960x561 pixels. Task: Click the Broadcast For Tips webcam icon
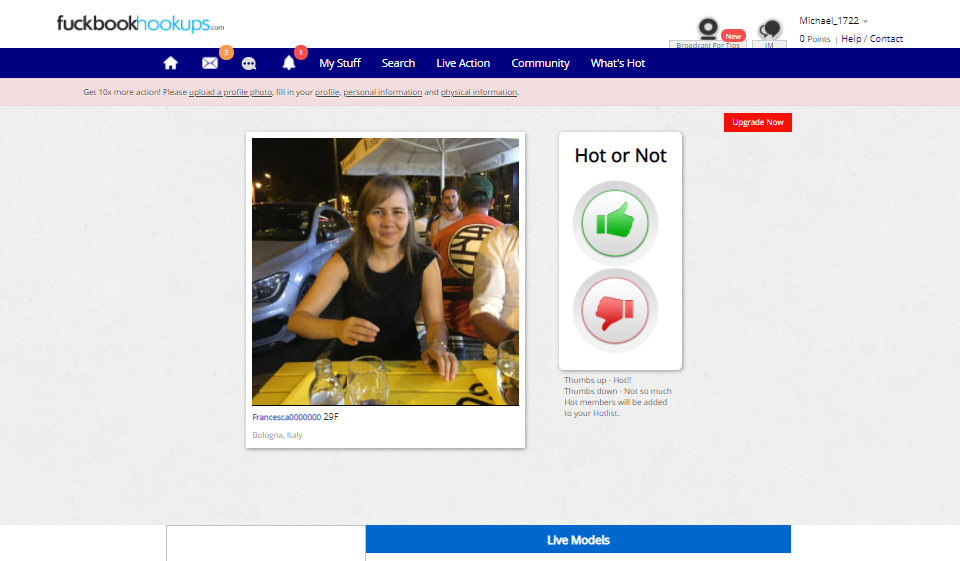(708, 31)
